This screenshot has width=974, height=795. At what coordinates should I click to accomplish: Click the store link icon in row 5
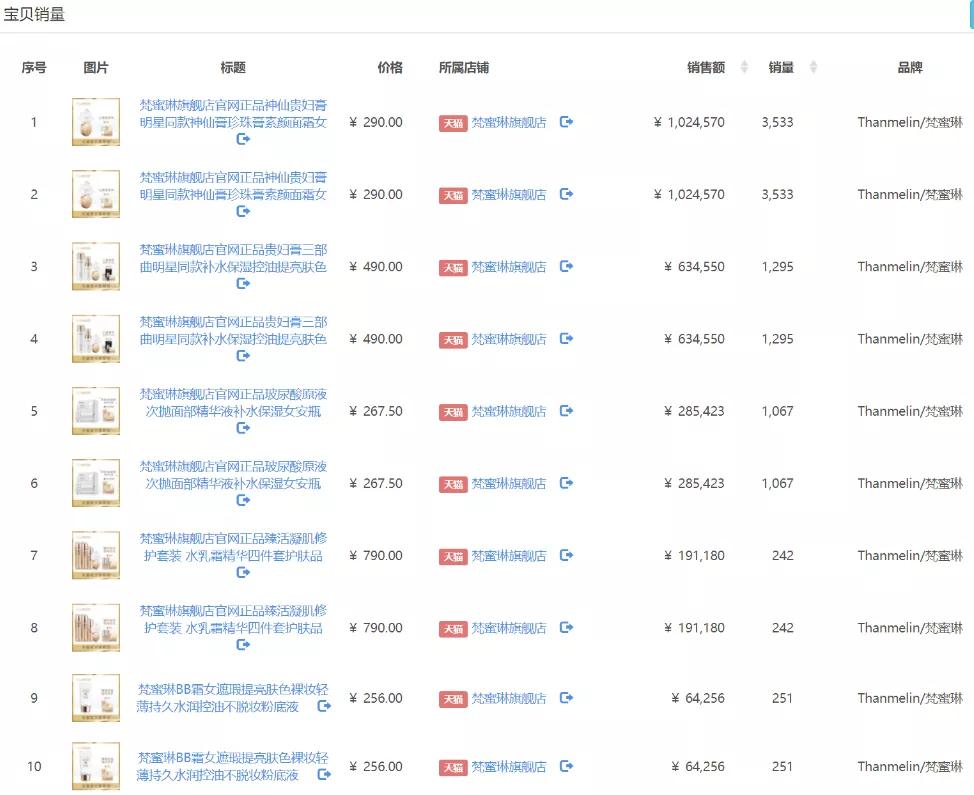point(566,411)
